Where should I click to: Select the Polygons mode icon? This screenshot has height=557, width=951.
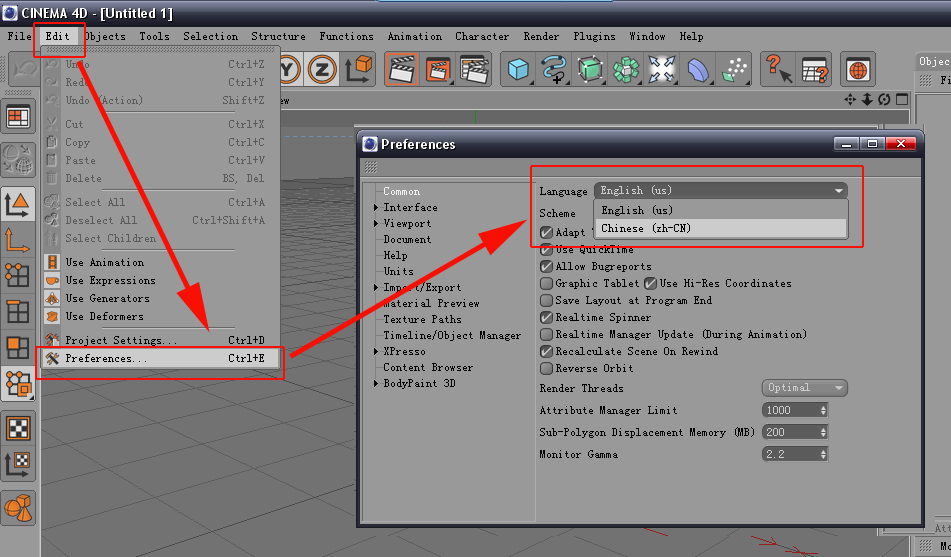coord(18,348)
